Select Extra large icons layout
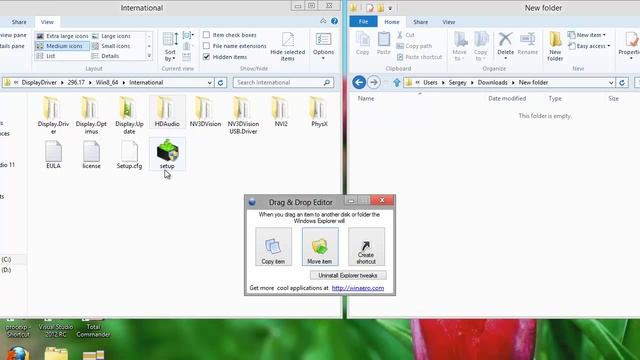The image size is (640, 360). 62,36
